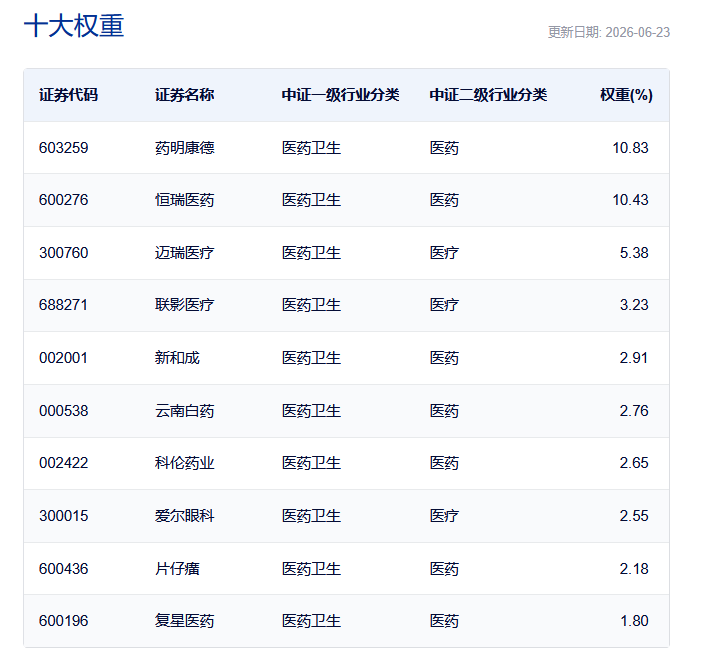Click the 权重(%) column header
Image resolution: width=705 pixels, height=669 pixels.
coord(626,95)
